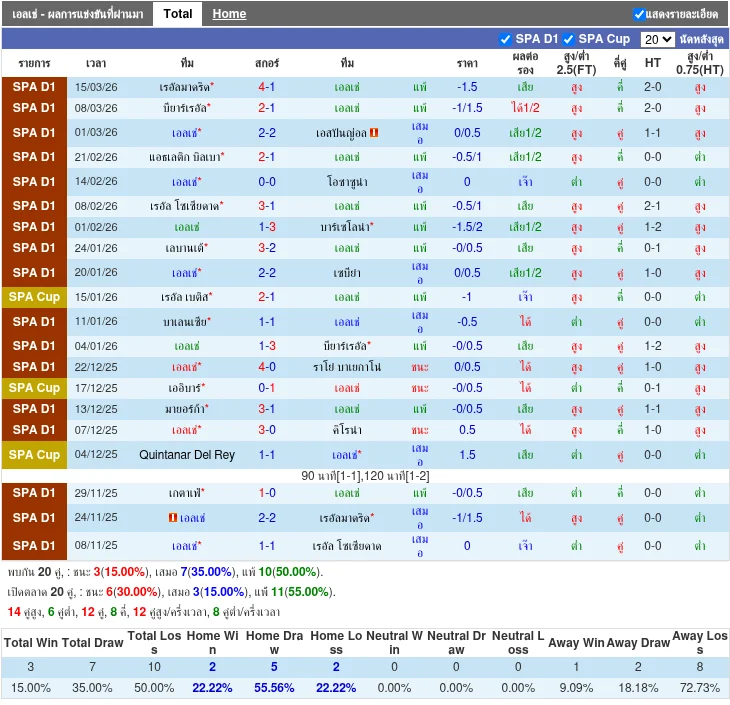Open the 20 matches count dropdown
This screenshot has width=730, height=705.
[x=657, y=39]
